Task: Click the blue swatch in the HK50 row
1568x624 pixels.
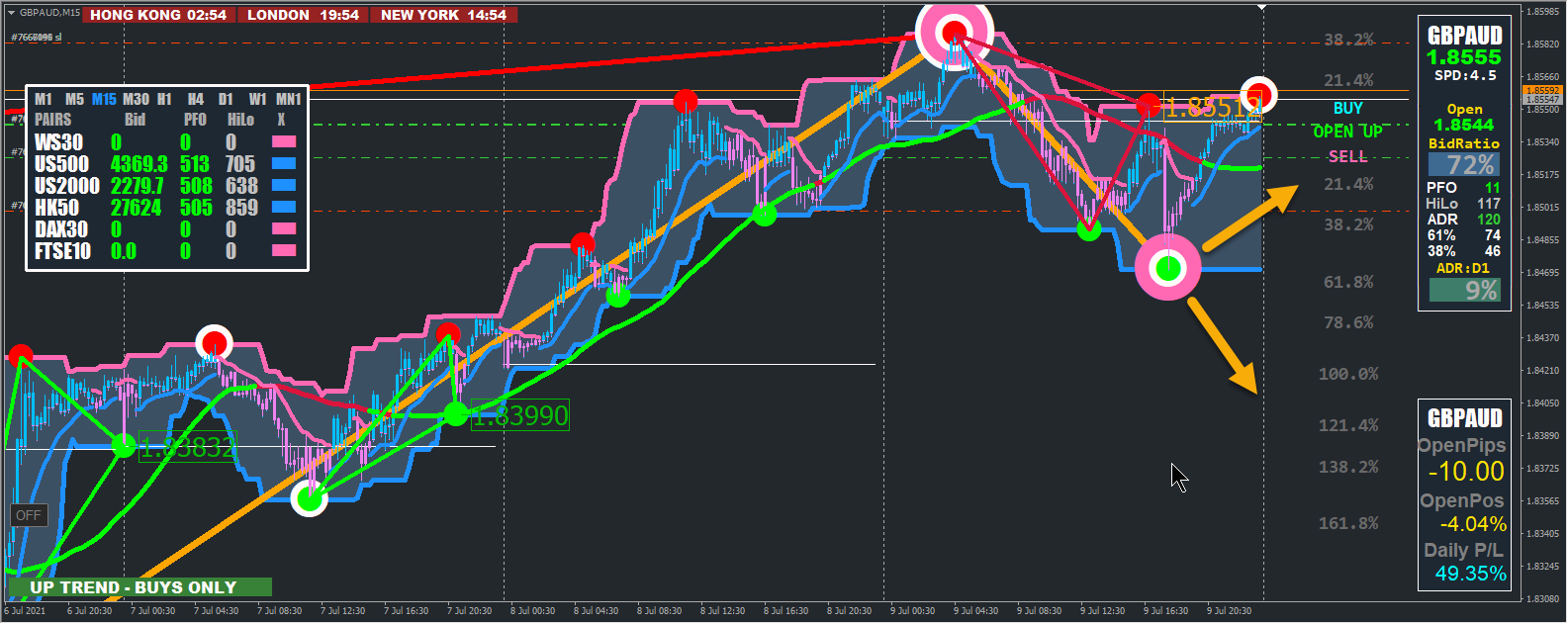Action: tap(284, 208)
